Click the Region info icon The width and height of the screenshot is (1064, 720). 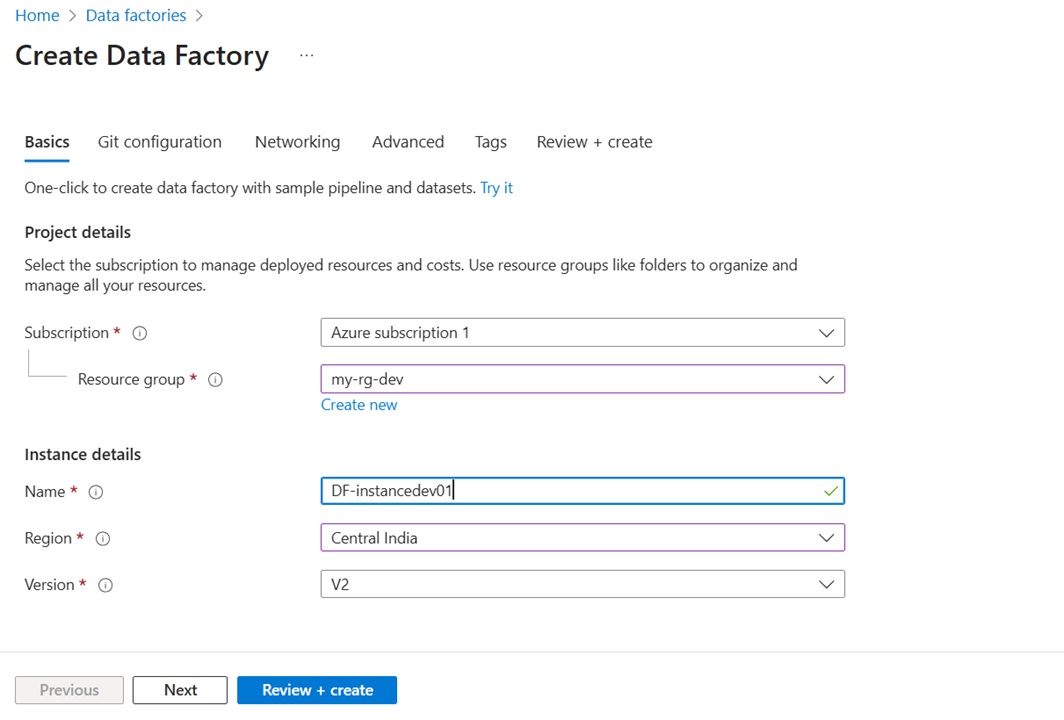(x=102, y=538)
